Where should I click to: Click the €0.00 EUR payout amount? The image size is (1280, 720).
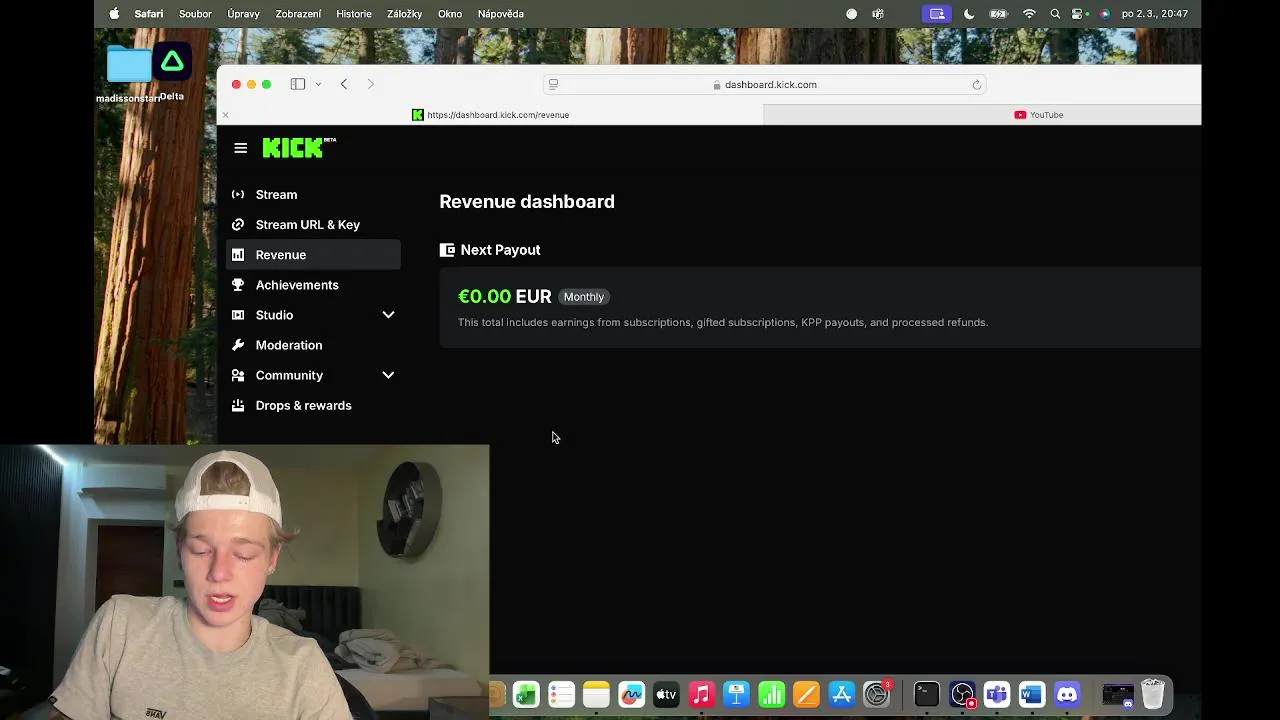(x=504, y=296)
